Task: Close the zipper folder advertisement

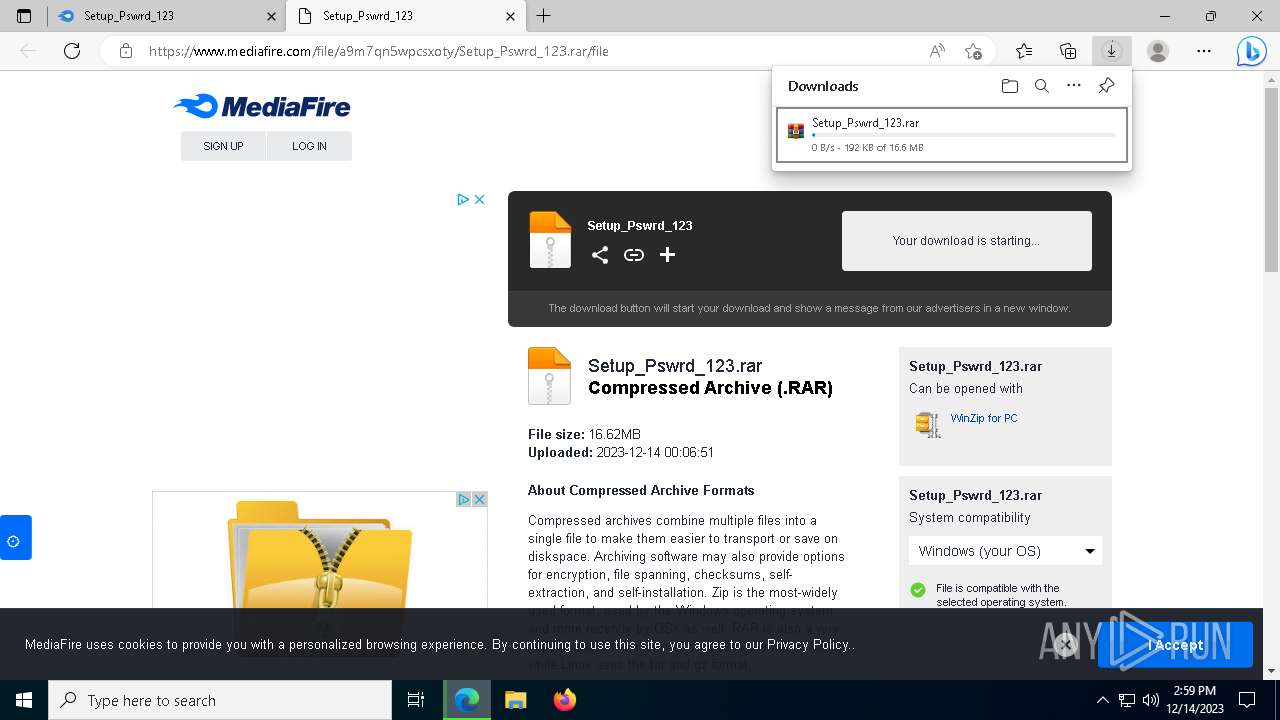Action: [480, 499]
